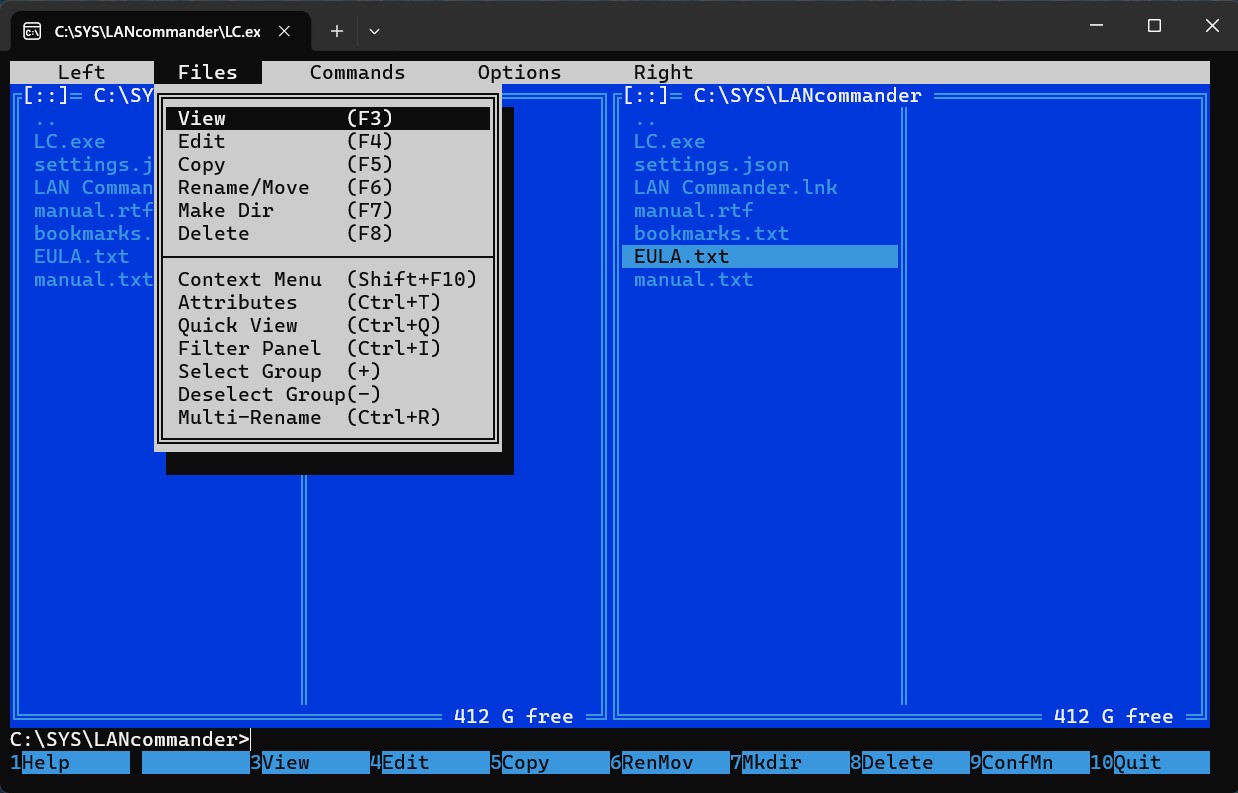Viewport: 1238px width, 793px height.
Task: Select manual.txt in right panel
Action: pyautogui.click(x=693, y=279)
